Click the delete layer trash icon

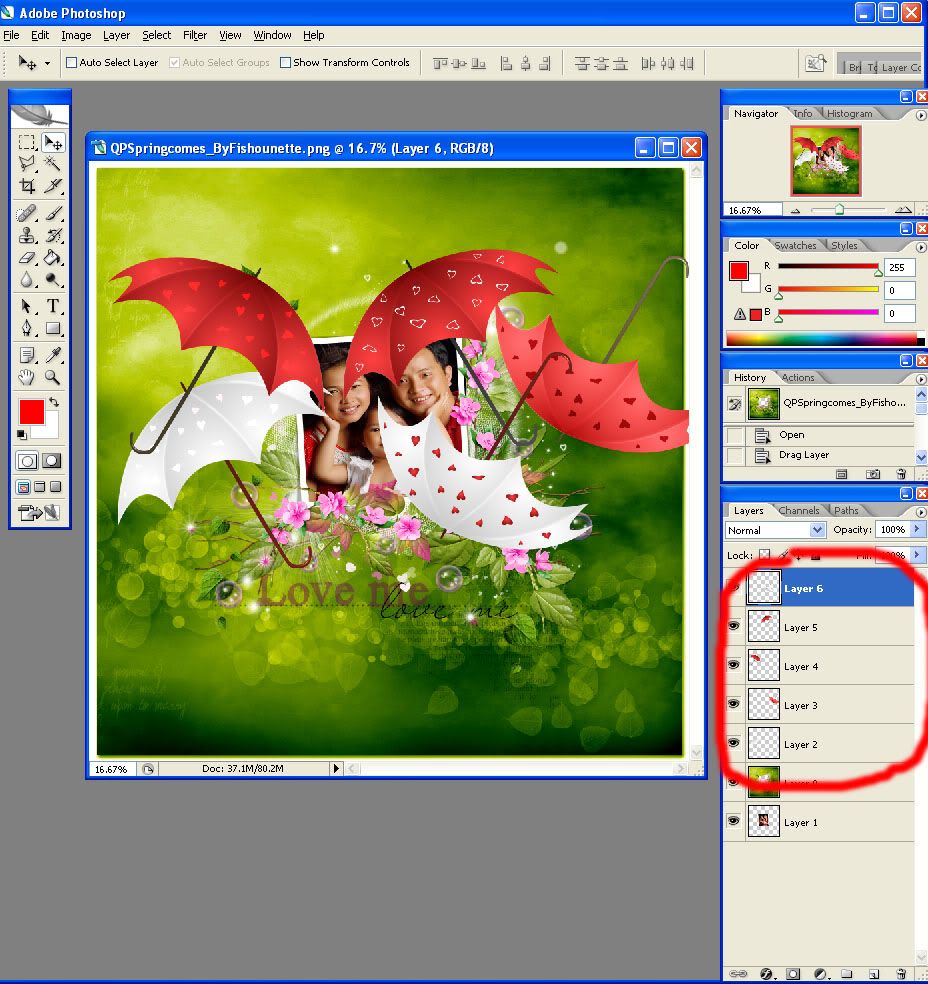click(900, 973)
